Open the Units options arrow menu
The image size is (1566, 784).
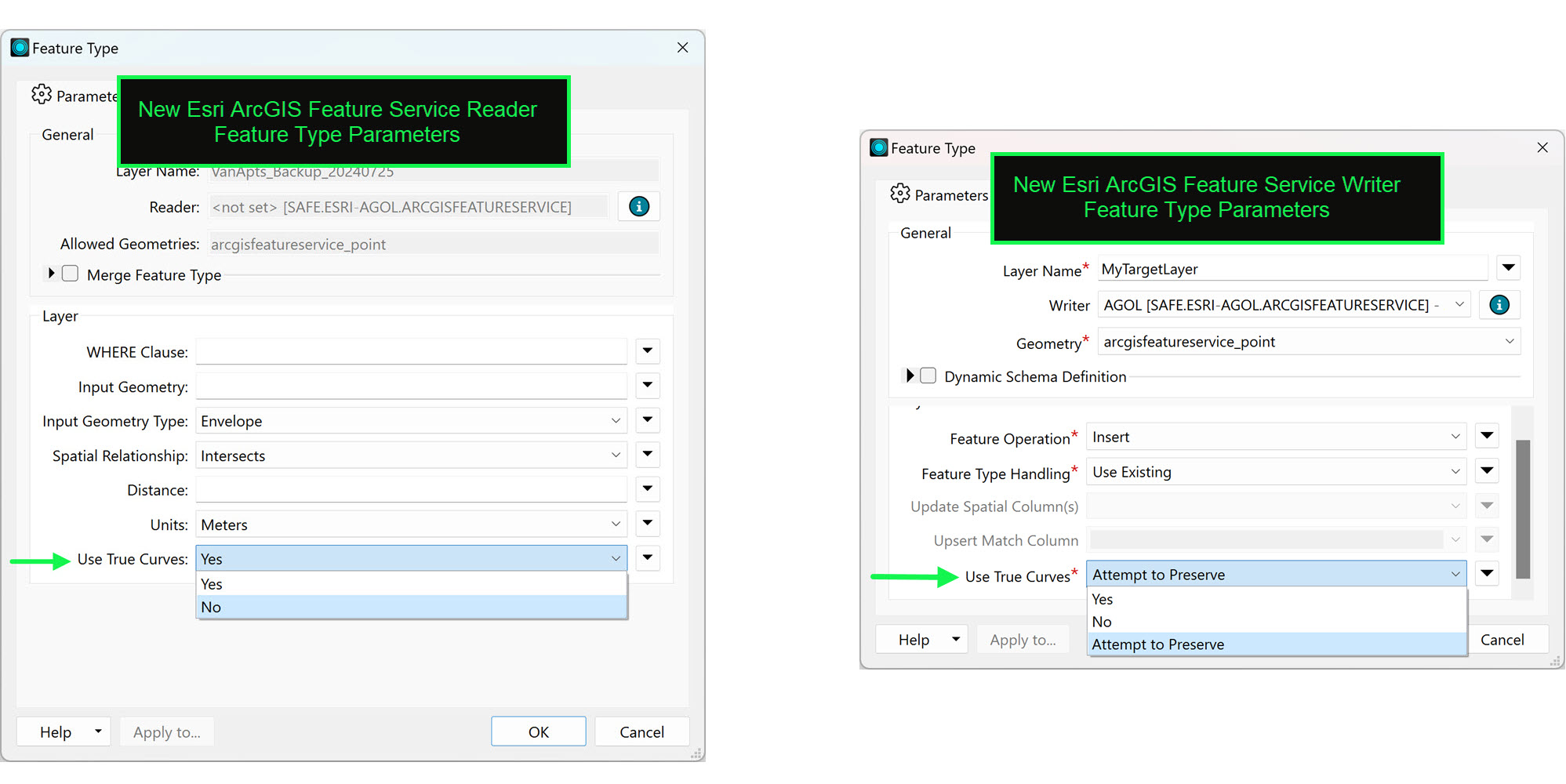coord(648,524)
